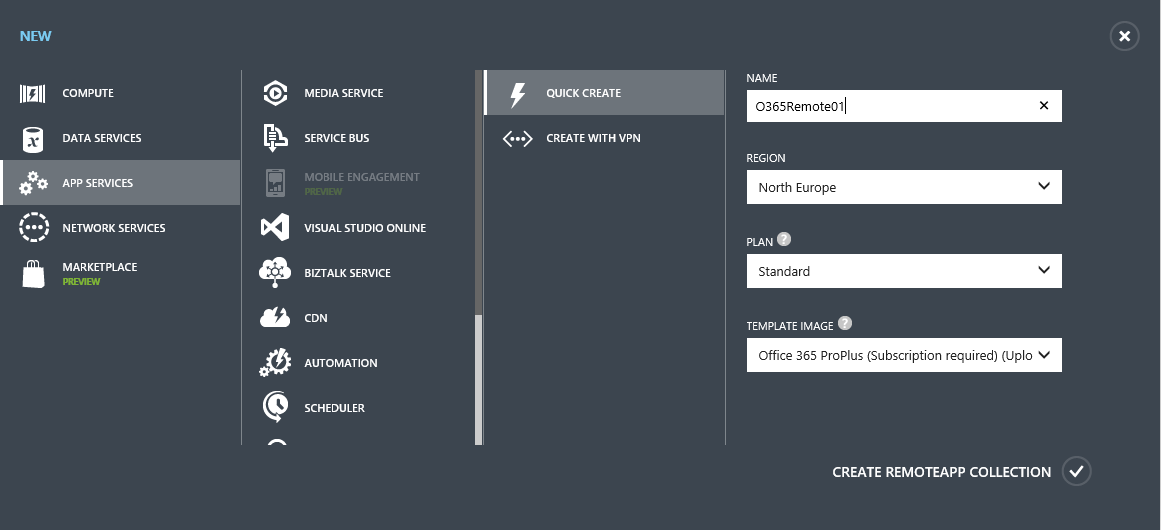Image resolution: width=1161 pixels, height=530 pixels.
Task: Clear the Name field with X
Action: (x=1044, y=106)
